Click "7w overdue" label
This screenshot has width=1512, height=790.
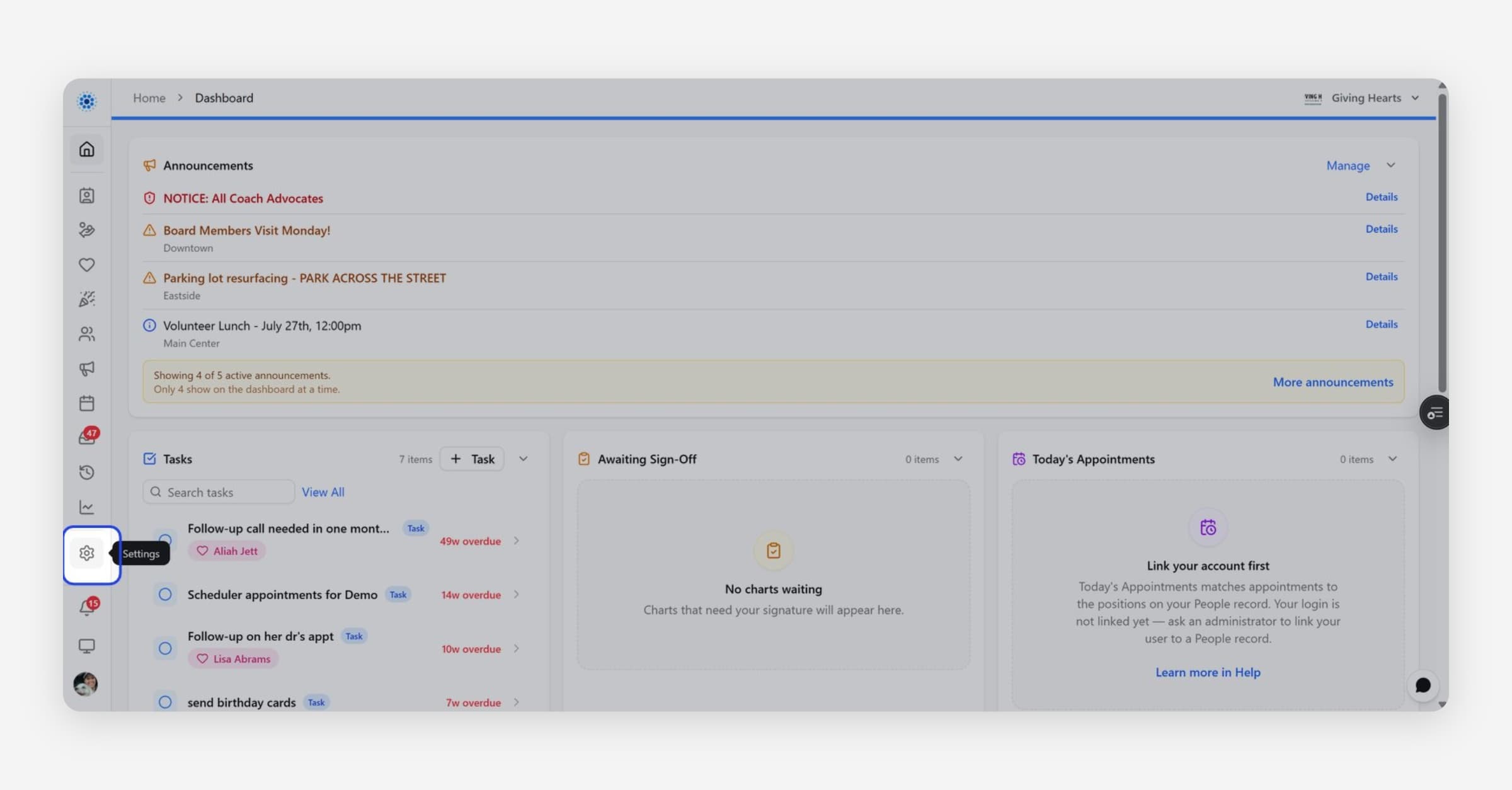473,702
